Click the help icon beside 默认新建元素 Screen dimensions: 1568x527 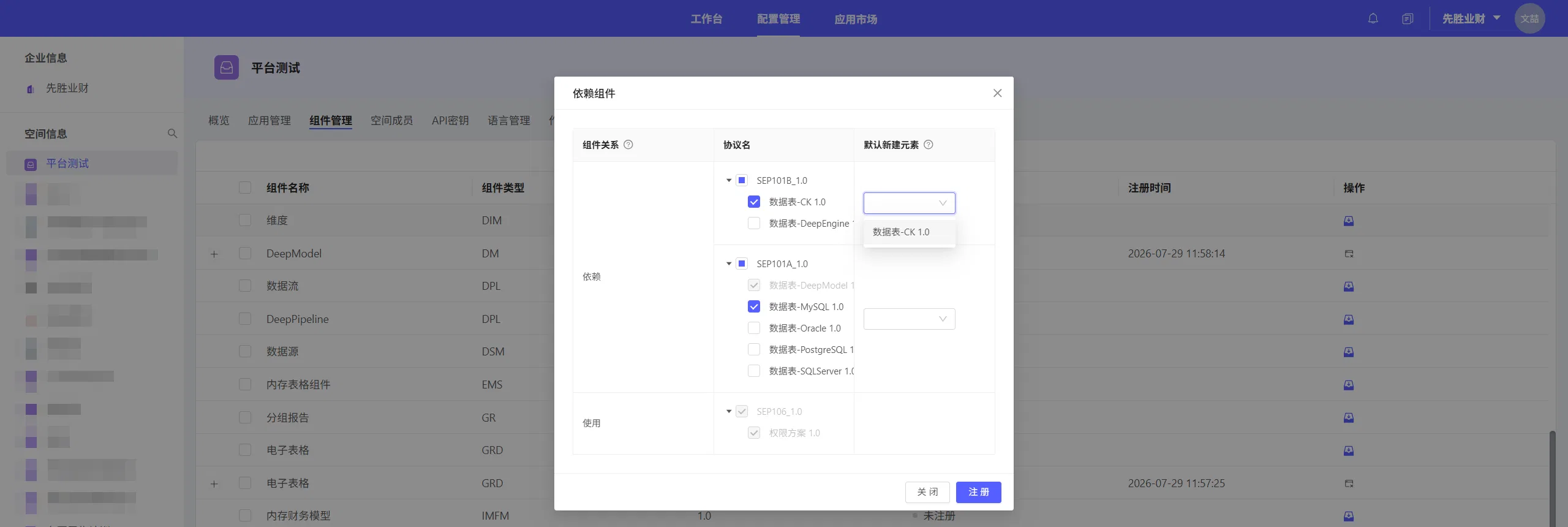click(928, 145)
